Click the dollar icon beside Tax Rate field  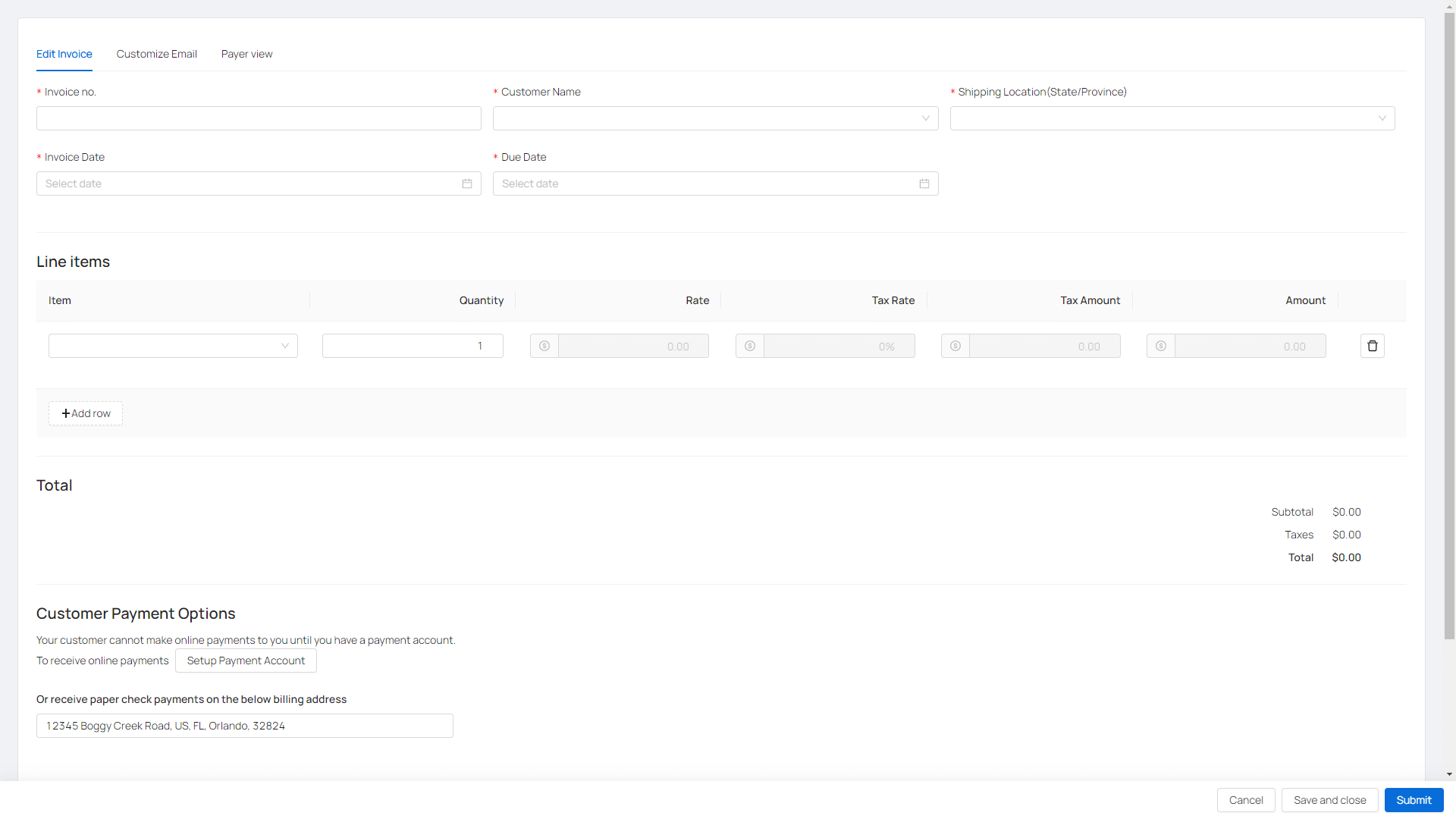(x=750, y=346)
